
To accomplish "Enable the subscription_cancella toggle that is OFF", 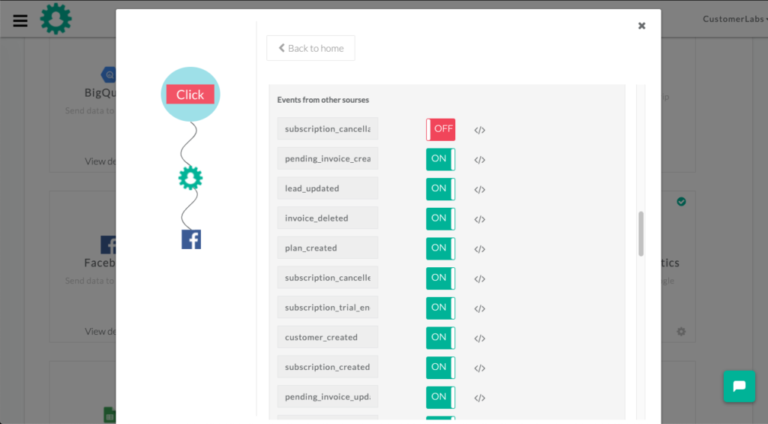I will (440, 129).
